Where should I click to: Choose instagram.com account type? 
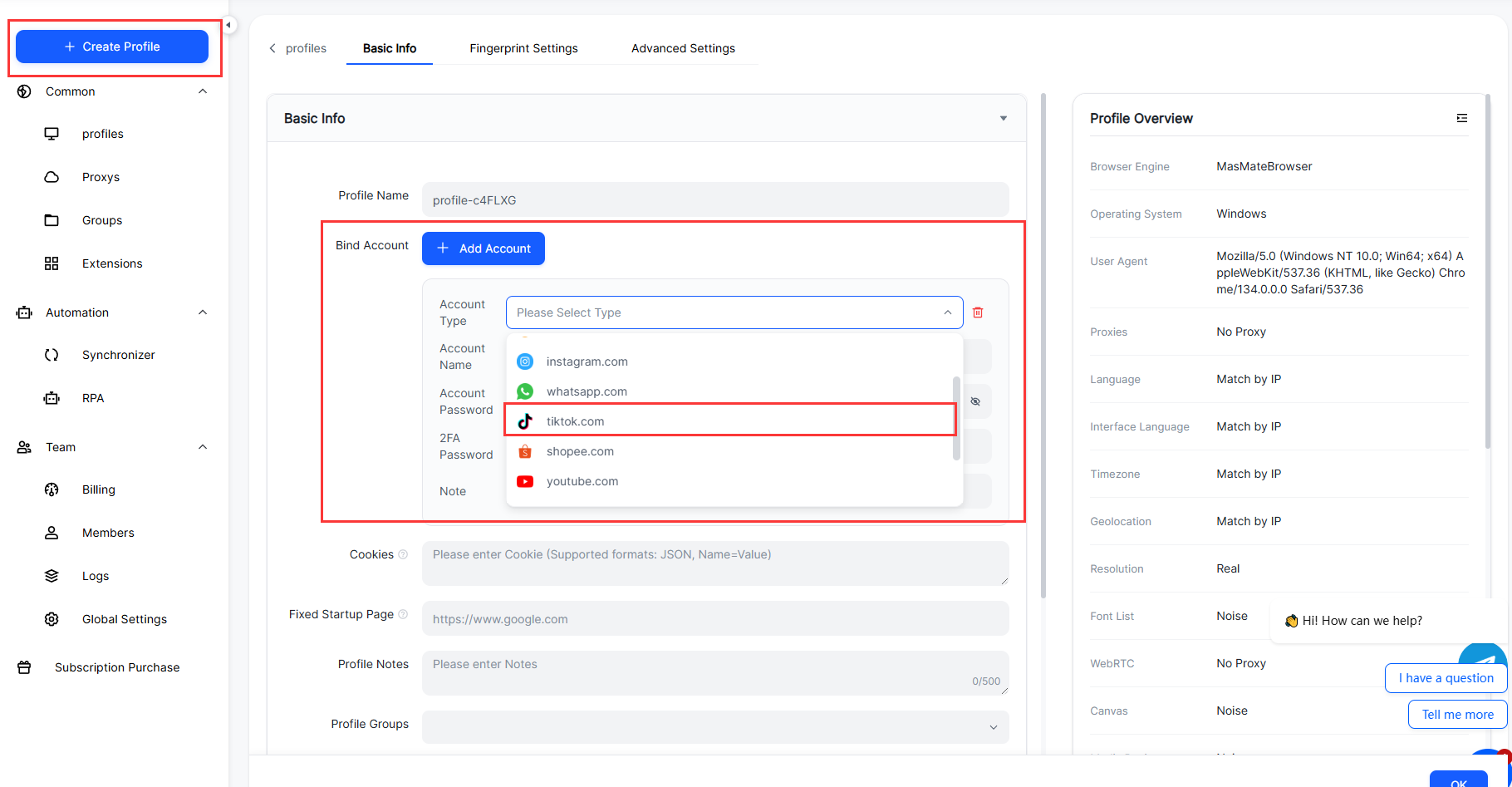click(587, 362)
